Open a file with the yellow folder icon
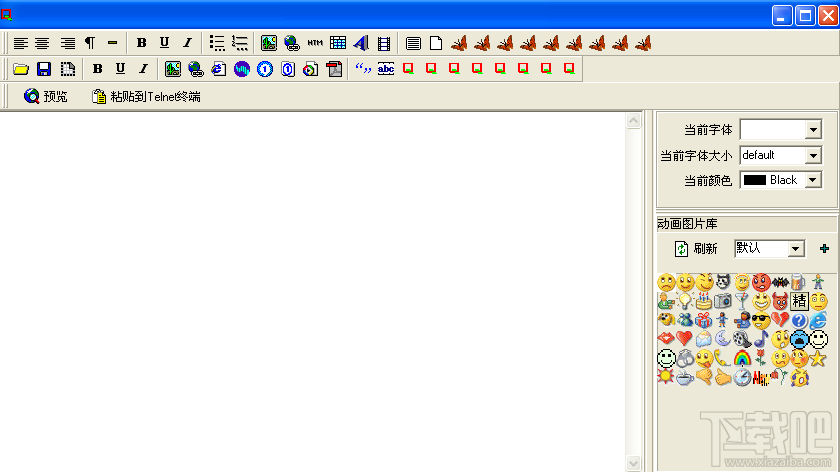This screenshot has height=472, width=840. coord(21,69)
